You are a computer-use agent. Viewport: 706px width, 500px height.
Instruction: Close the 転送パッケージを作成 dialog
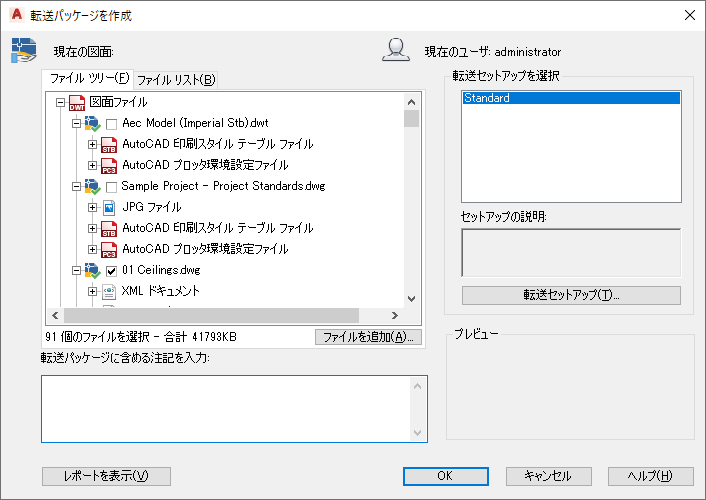[689, 15]
